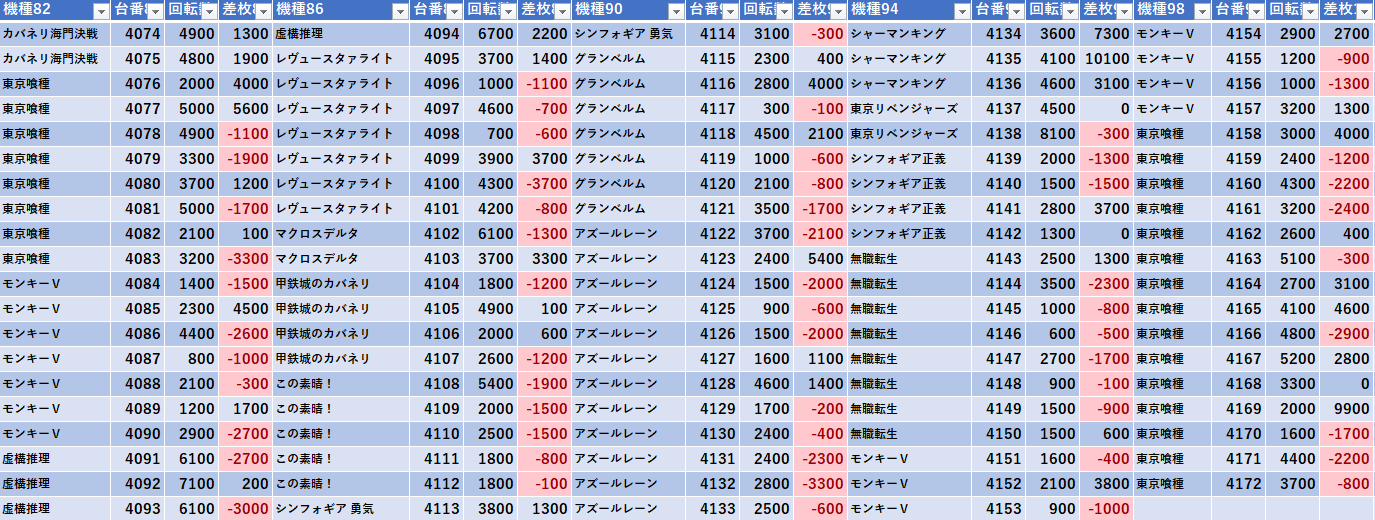Image resolution: width=1375 pixels, height=520 pixels.
Task: Select the 台番 cell 4113
Action: 436,508
